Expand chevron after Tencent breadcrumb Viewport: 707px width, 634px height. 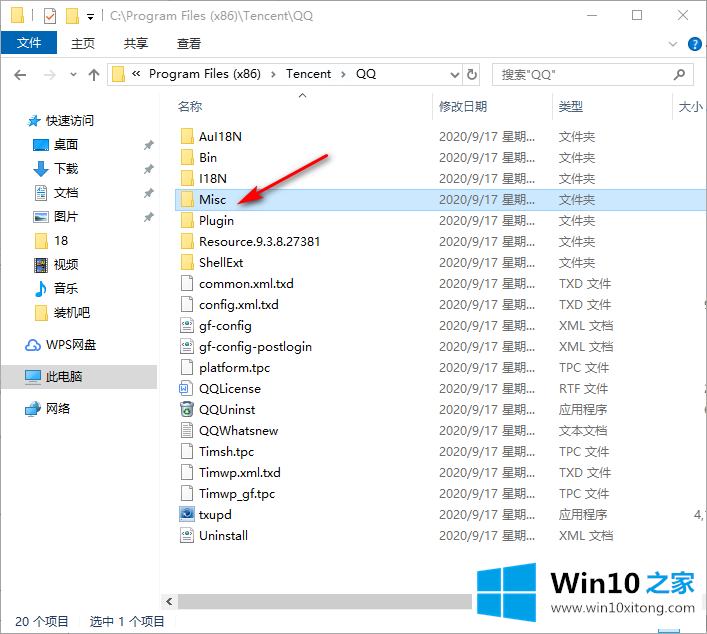[x=344, y=74]
